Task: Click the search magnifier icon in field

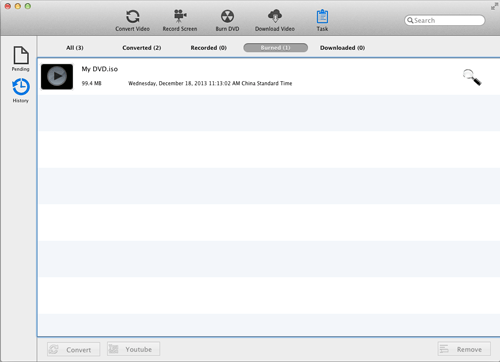Action: (410, 20)
